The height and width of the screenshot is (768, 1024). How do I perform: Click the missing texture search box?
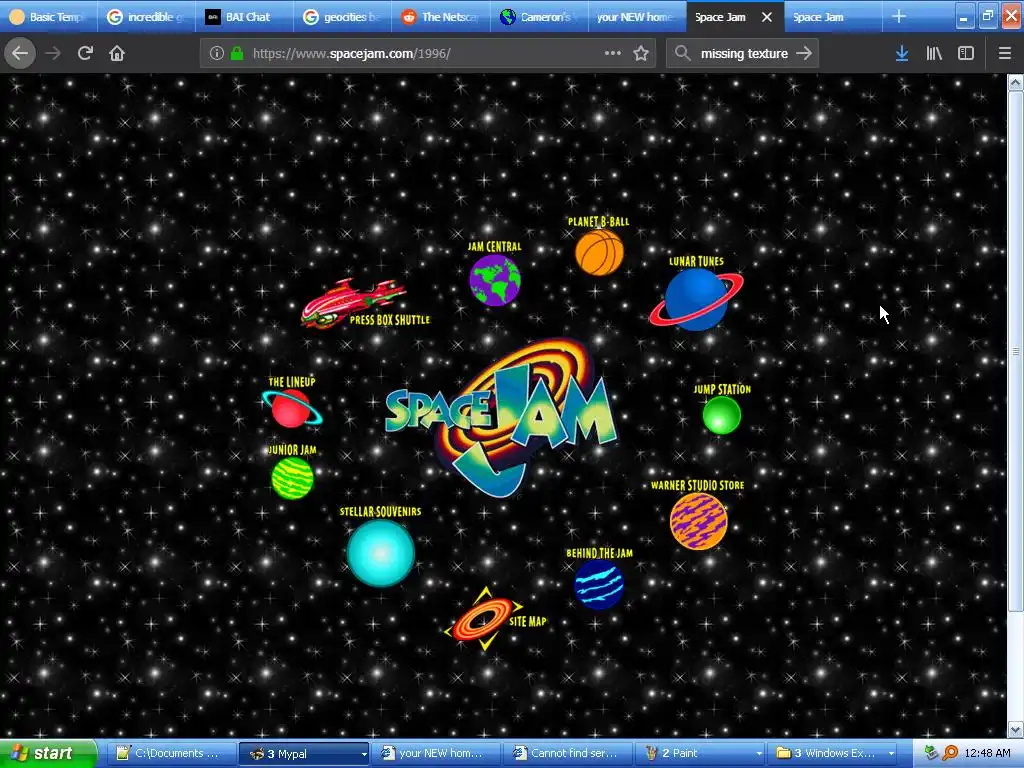(x=744, y=54)
